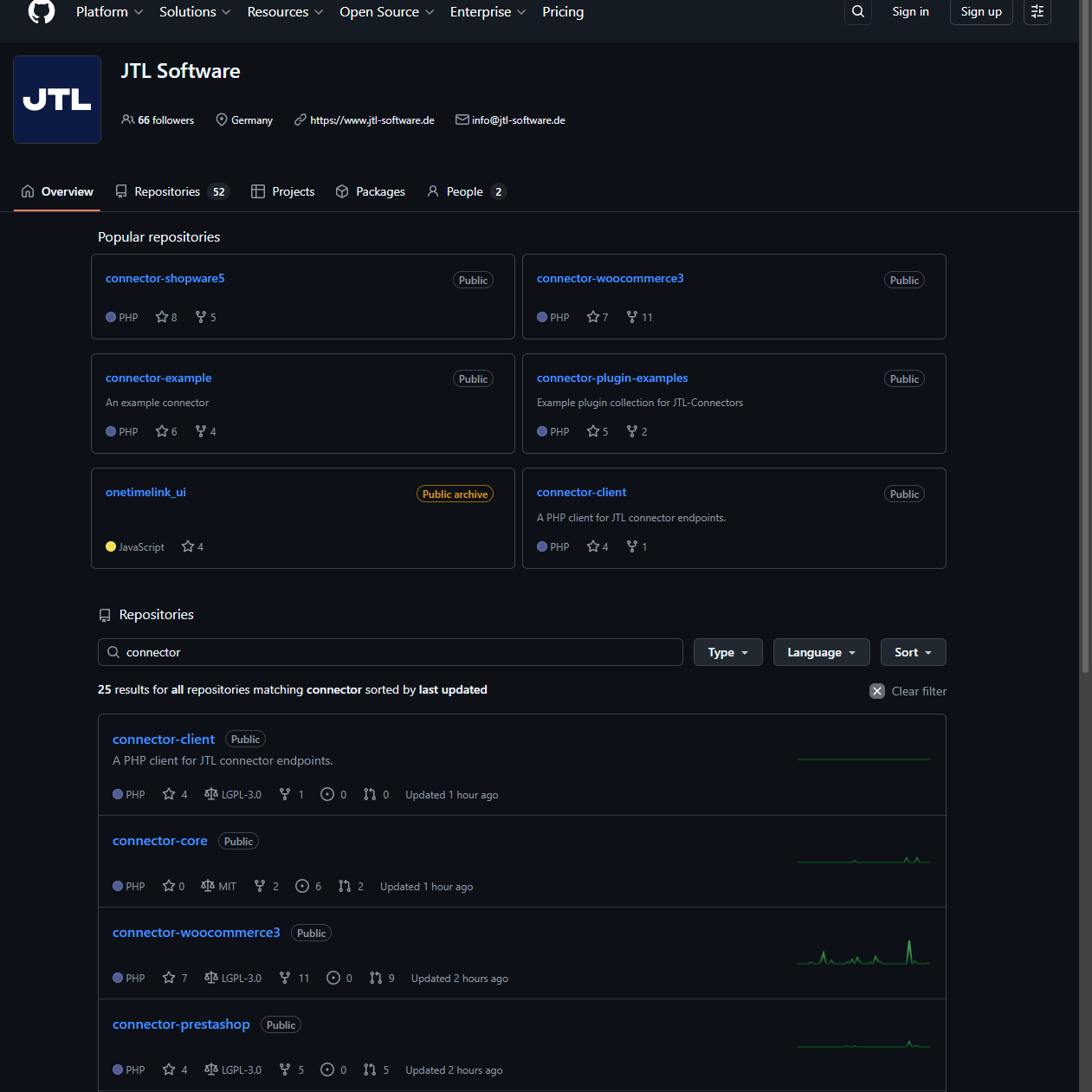Expand the Resources menu
1092x1092 pixels.
pos(285,11)
